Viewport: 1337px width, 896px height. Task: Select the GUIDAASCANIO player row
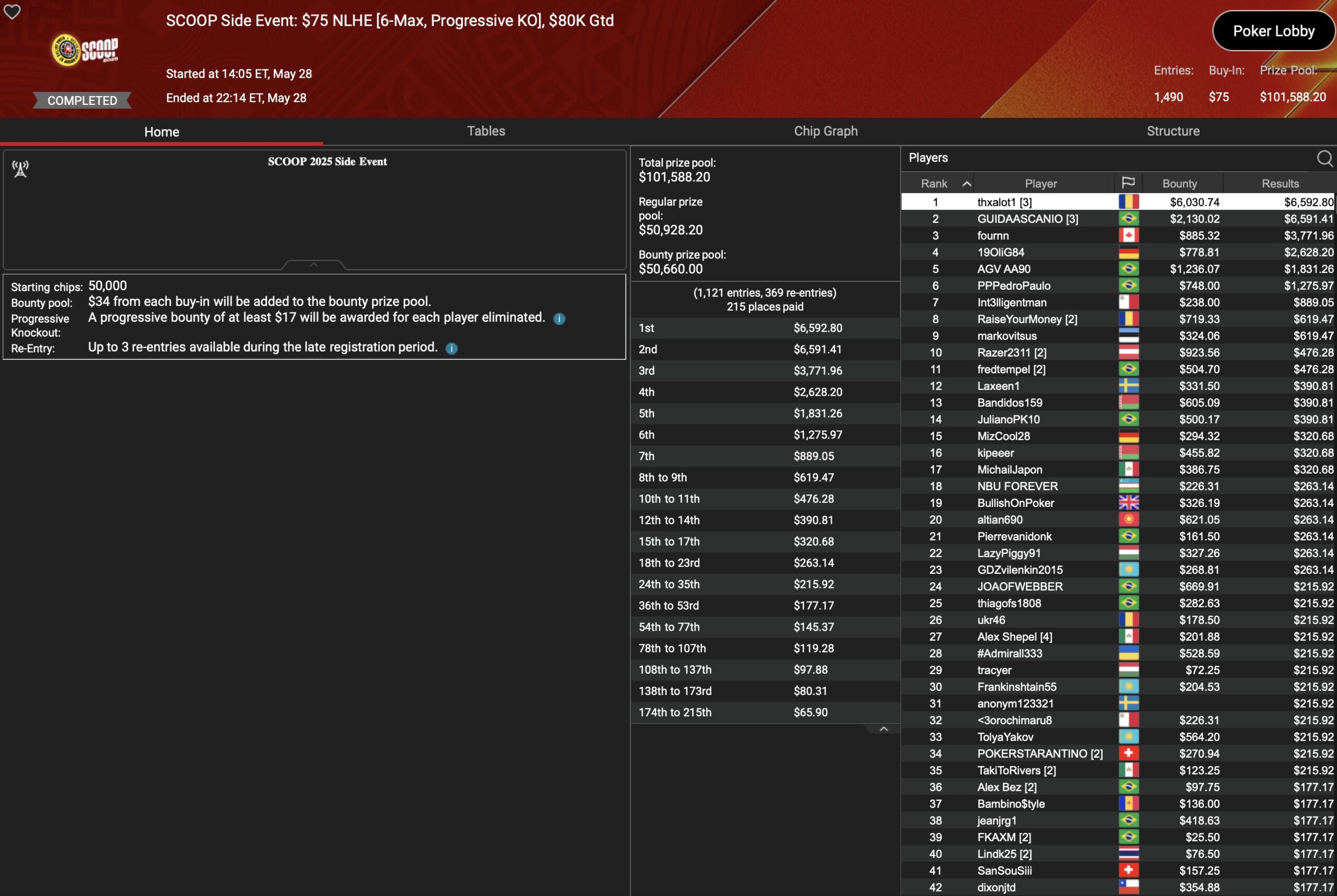(x=1027, y=219)
